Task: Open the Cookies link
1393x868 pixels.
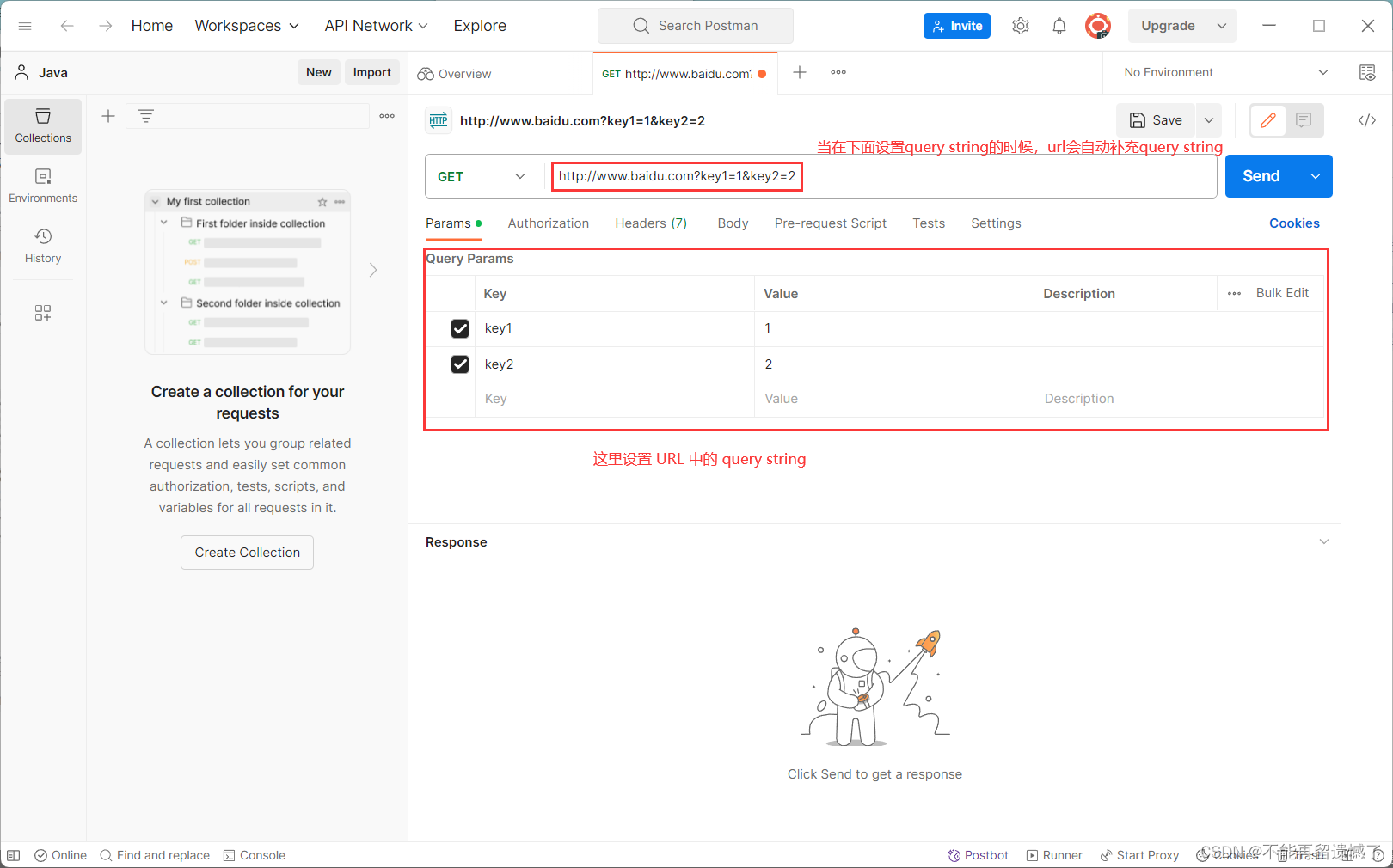Action: tap(1294, 223)
